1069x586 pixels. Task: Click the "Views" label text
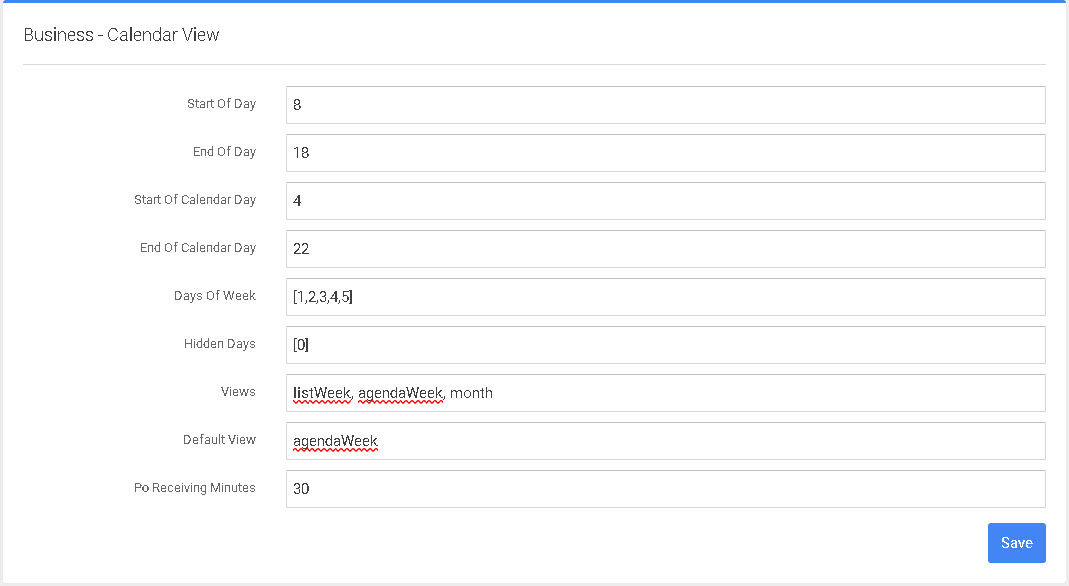(238, 392)
